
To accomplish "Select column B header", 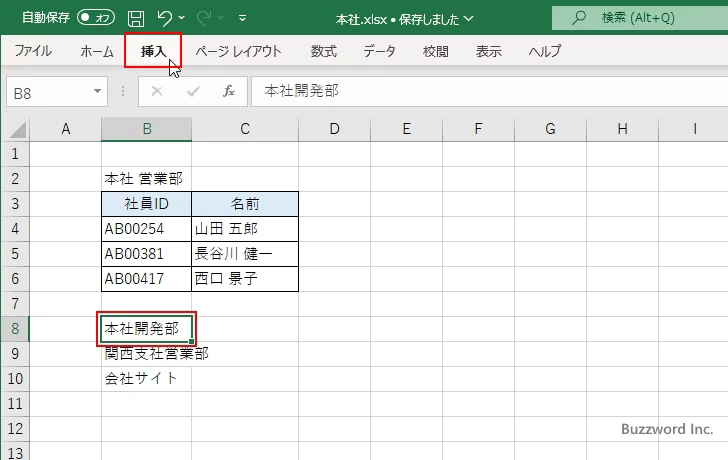I will click(147, 129).
